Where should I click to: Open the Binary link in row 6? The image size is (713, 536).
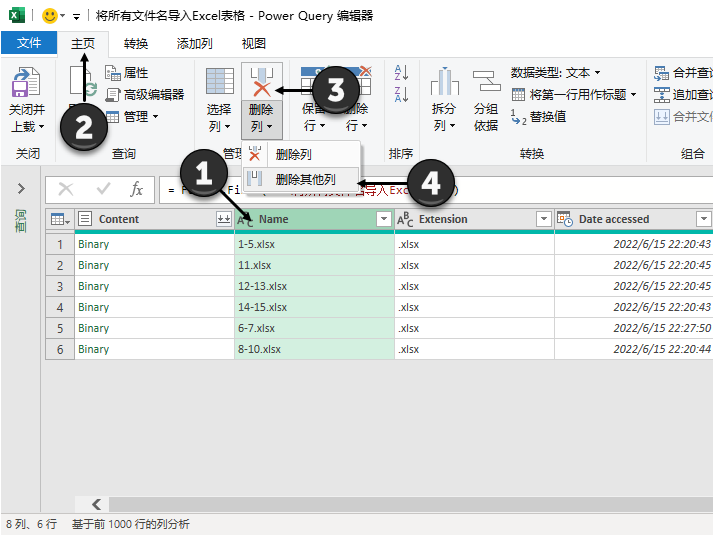pos(93,349)
